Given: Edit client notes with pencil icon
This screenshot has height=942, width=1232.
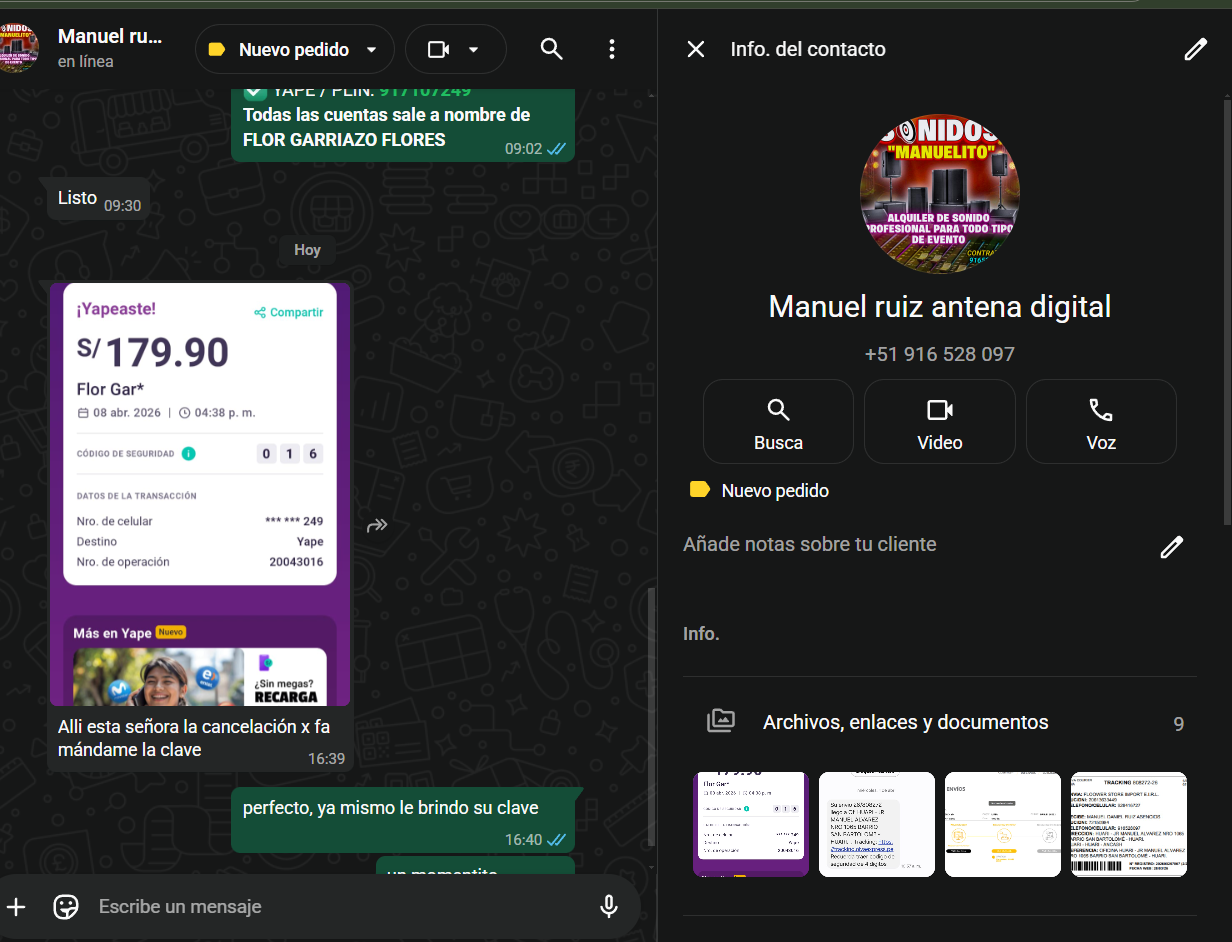Looking at the screenshot, I should [1171, 546].
